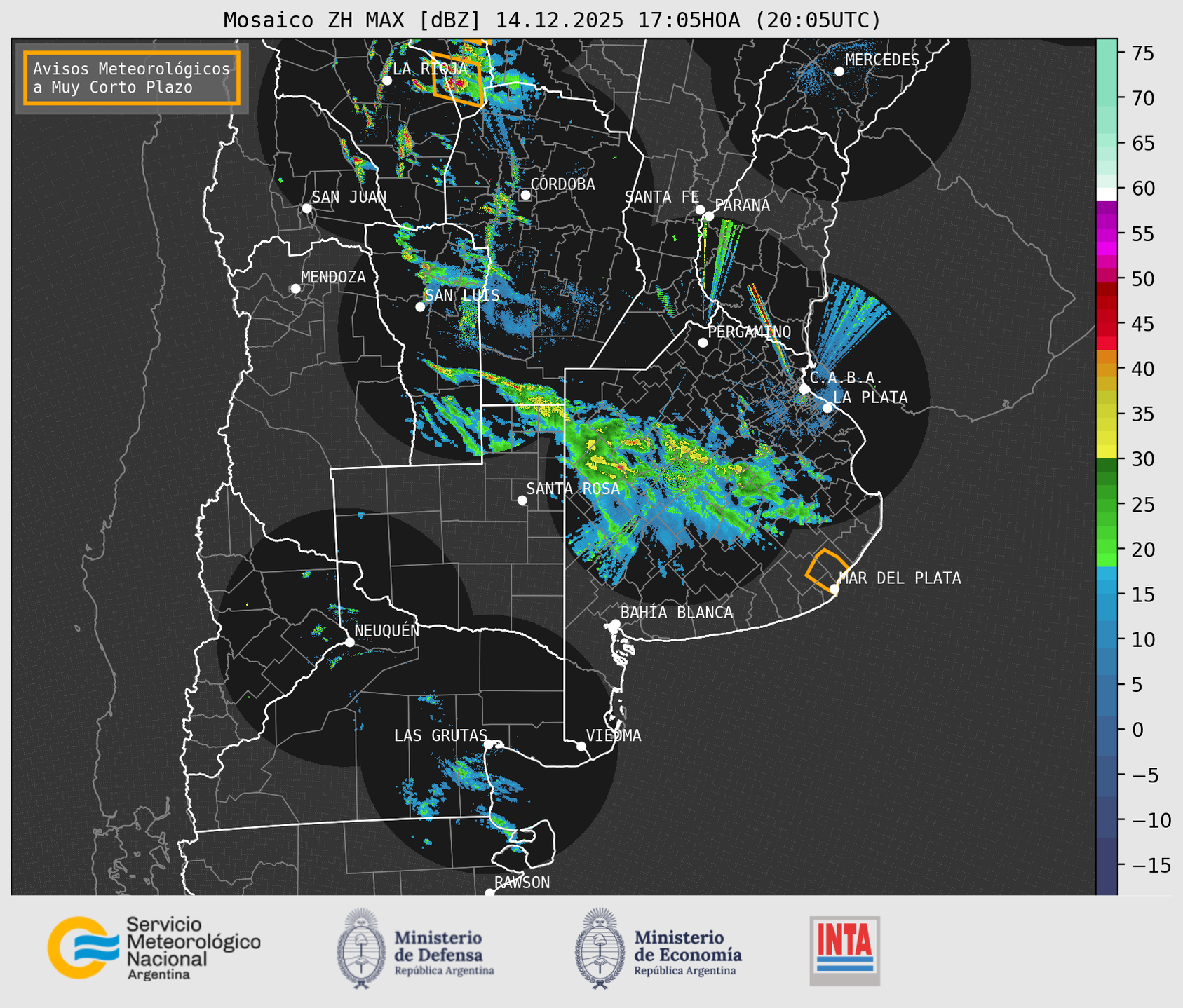
Task: Click the Mendoza city marker dot
Action: pyautogui.click(x=295, y=289)
